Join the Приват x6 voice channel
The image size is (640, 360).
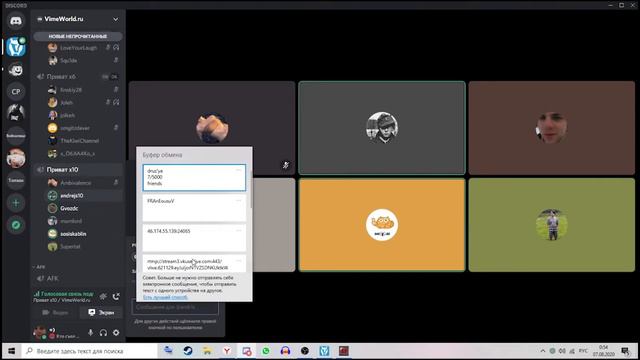click(x=78, y=76)
